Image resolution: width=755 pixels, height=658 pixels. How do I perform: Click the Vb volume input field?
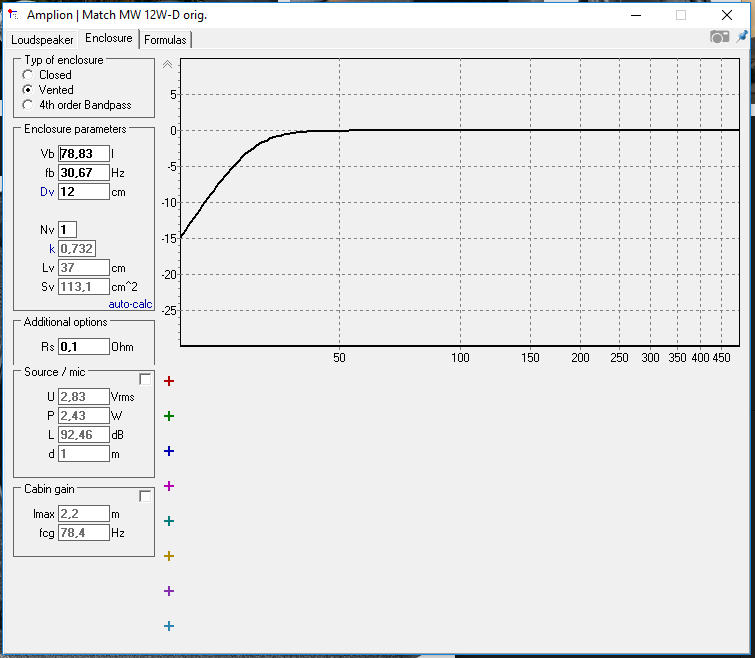tap(84, 154)
